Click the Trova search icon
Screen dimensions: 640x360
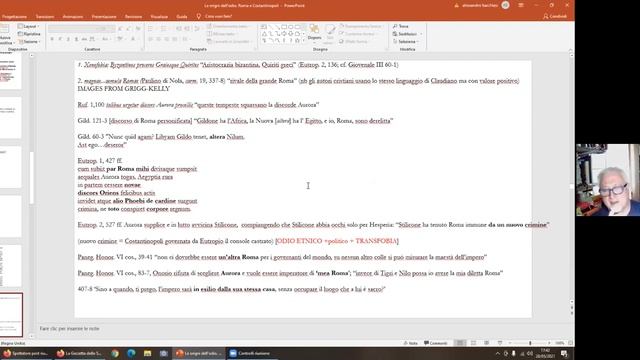click(401, 26)
